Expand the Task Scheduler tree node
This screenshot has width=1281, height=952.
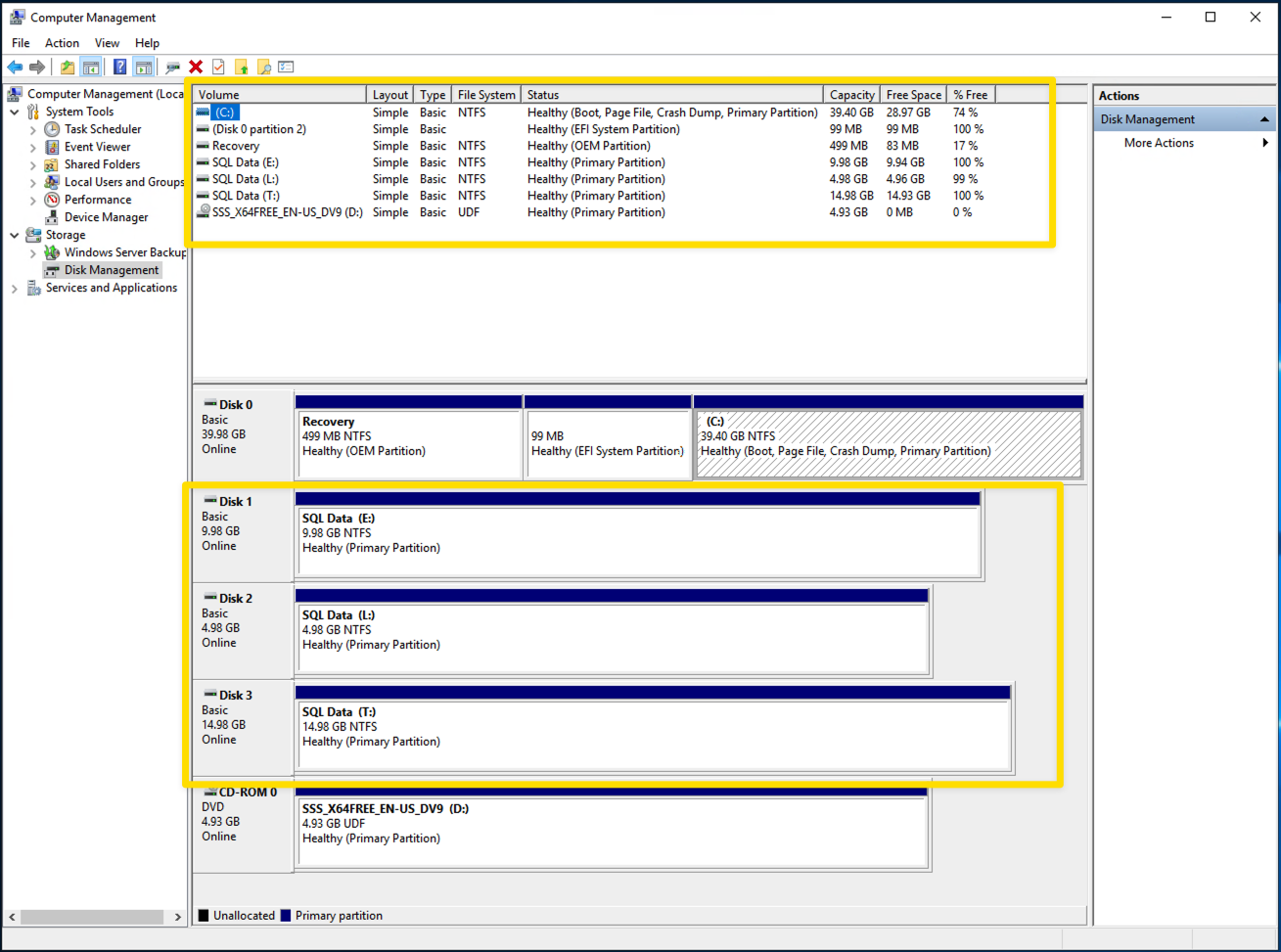point(33,130)
